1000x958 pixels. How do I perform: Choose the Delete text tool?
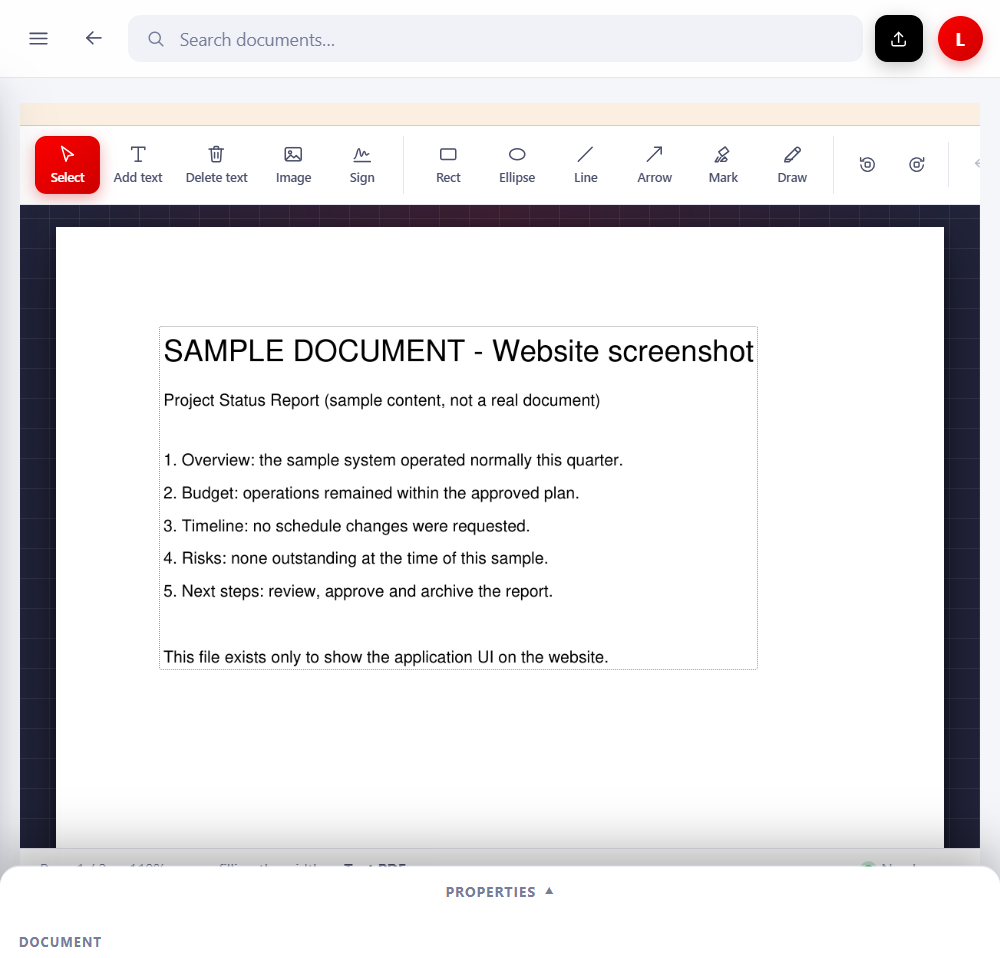pyautogui.click(x=216, y=165)
